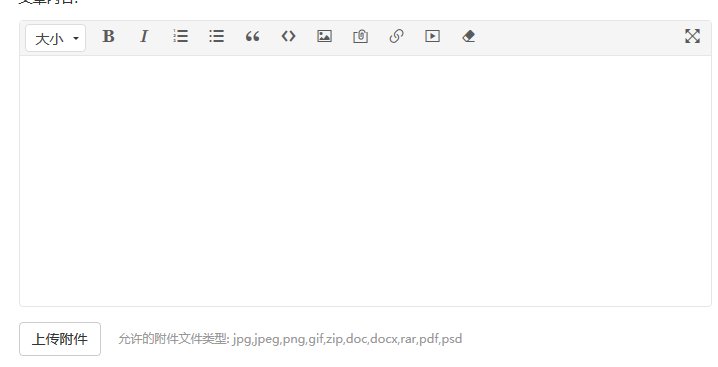Clear formatting with the eraser icon
This screenshot has height=367, width=718.
click(x=468, y=36)
